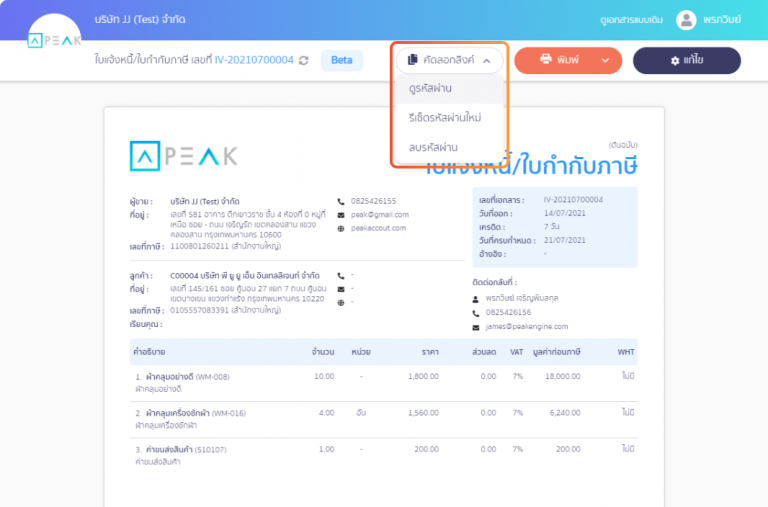Click company name บริษัท JJ (Test) จำกัด in header
The width and height of the screenshot is (768, 507).
click(x=140, y=19)
